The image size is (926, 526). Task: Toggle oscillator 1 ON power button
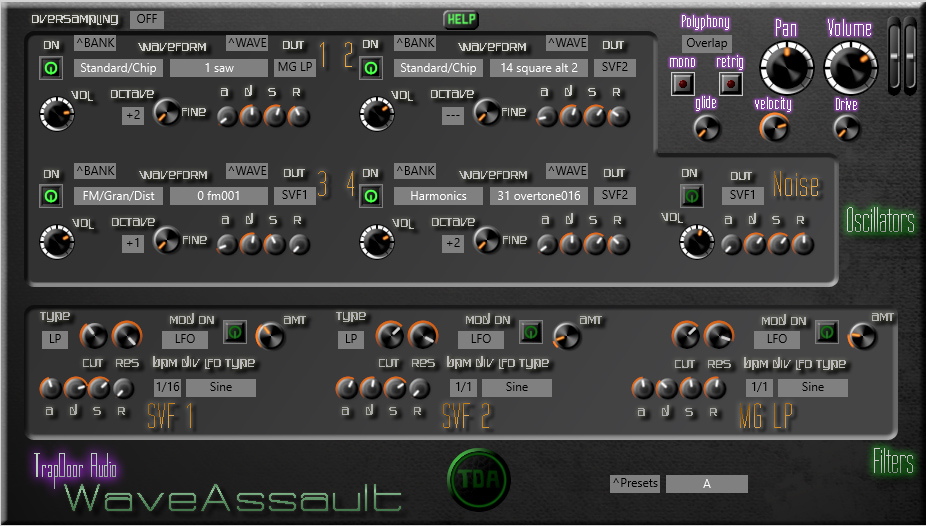[x=51, y=68]
